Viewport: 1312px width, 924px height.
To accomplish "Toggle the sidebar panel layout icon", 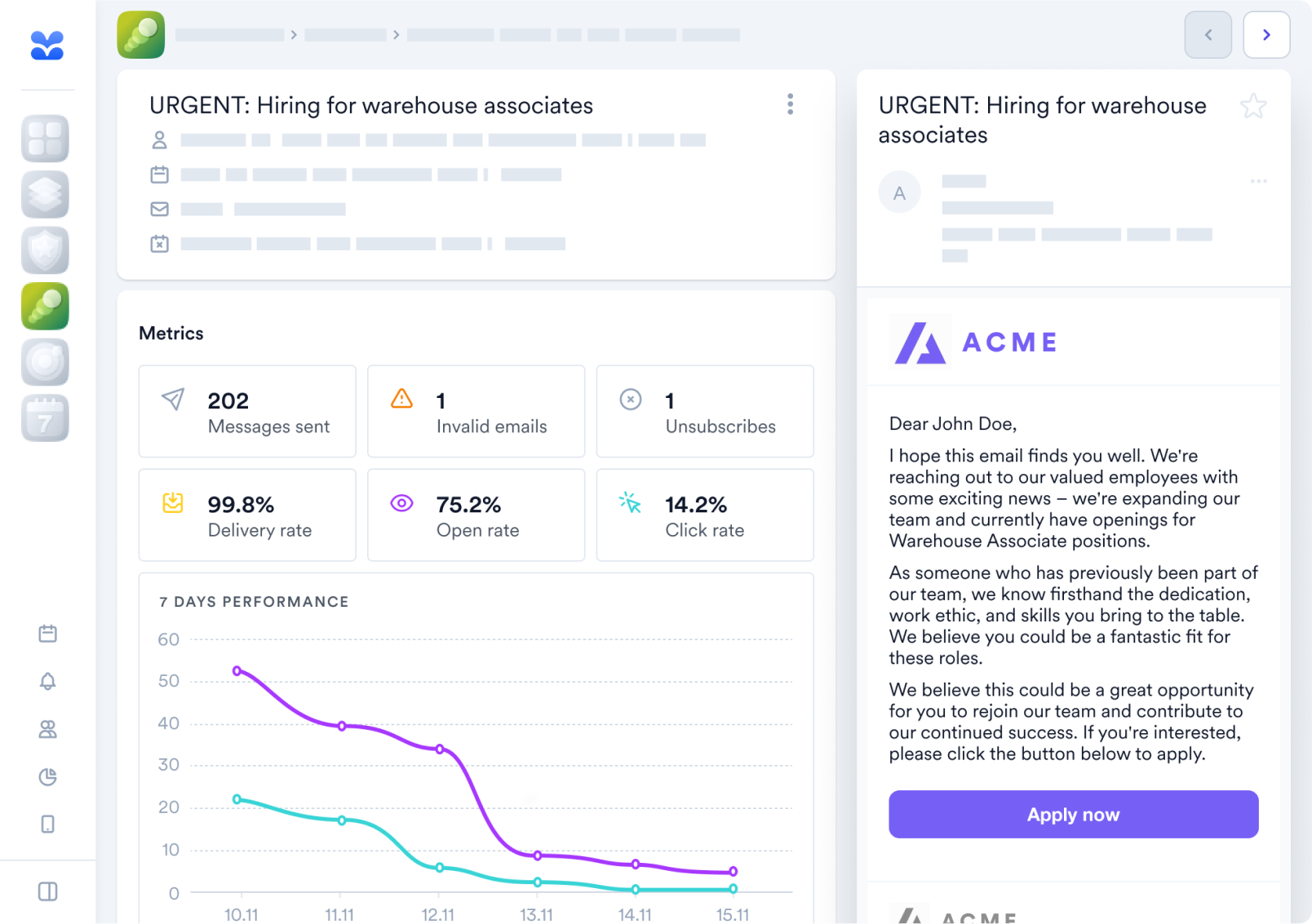I will (x=48, y=891).
